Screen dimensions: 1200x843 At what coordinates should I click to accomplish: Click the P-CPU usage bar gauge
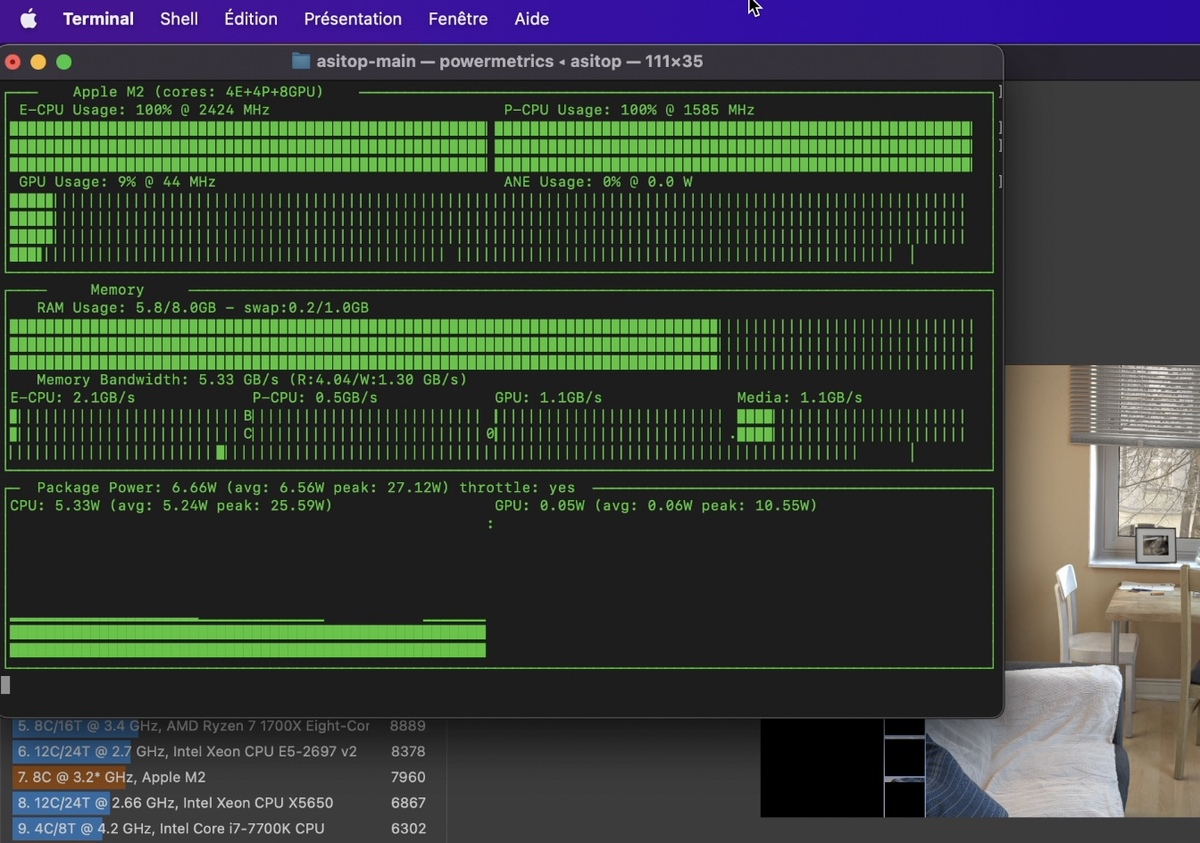[x=733, y=146]
